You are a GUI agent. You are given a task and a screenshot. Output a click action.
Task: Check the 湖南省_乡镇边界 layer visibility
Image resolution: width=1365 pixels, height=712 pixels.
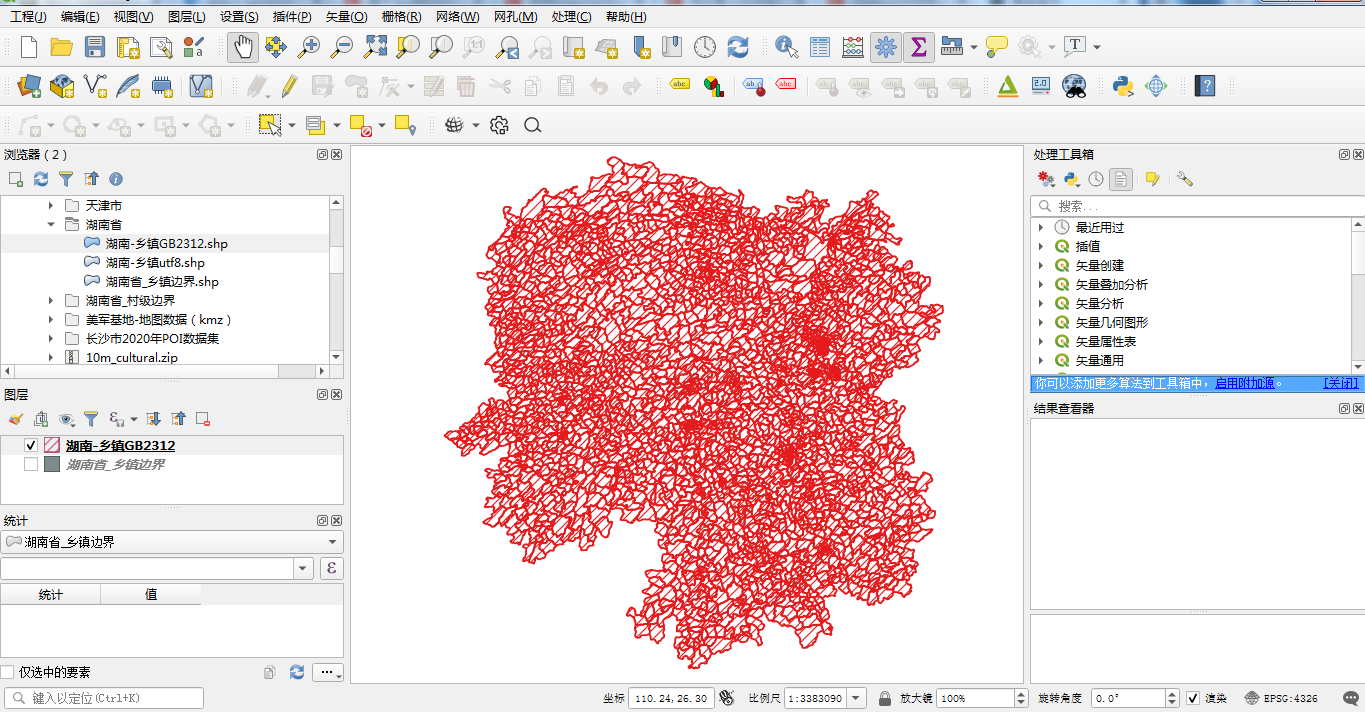click(31, 464)
